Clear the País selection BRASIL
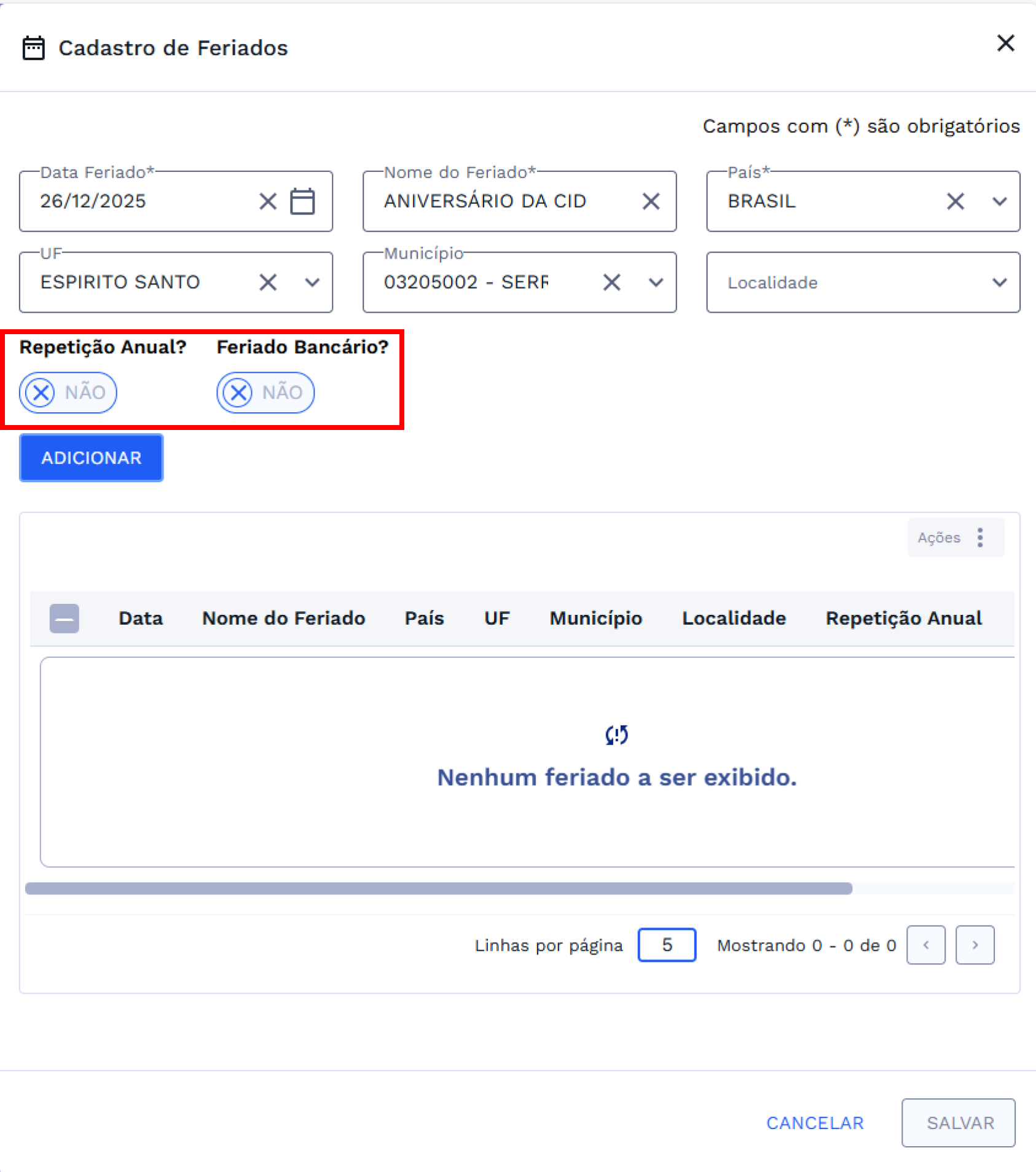The image size is (1036, 1172). (955, 201)
